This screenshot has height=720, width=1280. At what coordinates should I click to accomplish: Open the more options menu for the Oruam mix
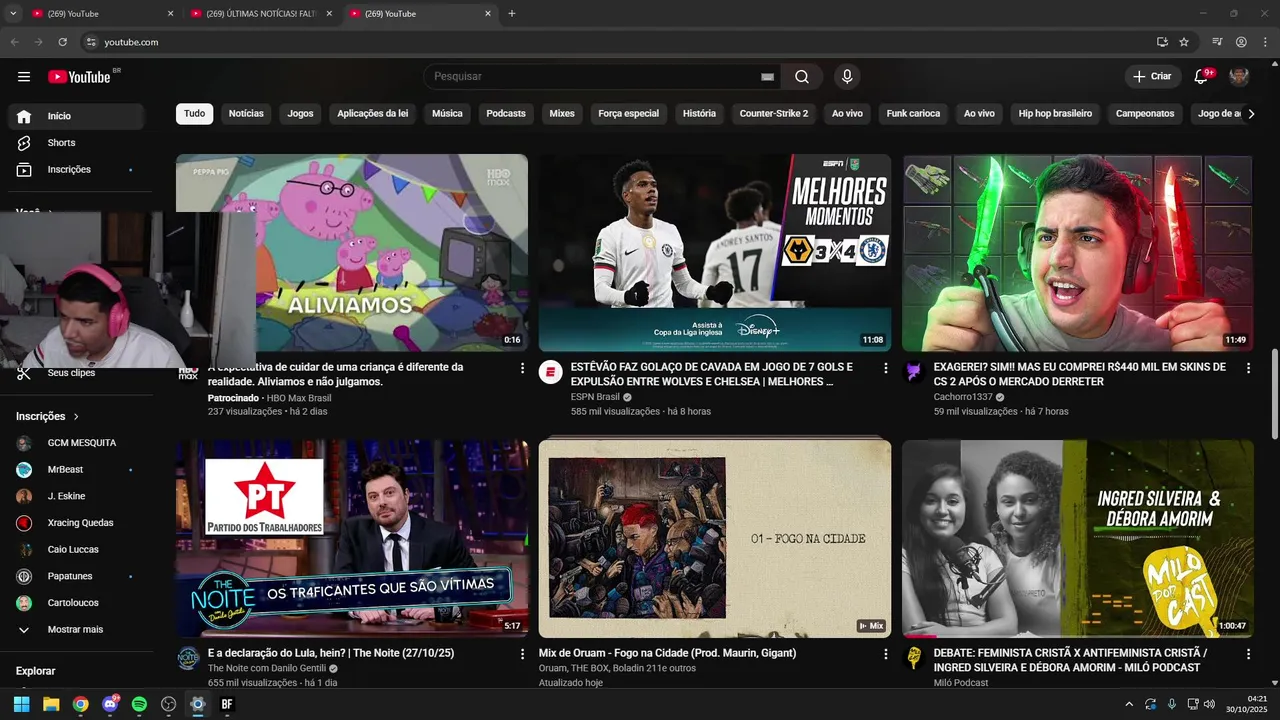[885, 654]
